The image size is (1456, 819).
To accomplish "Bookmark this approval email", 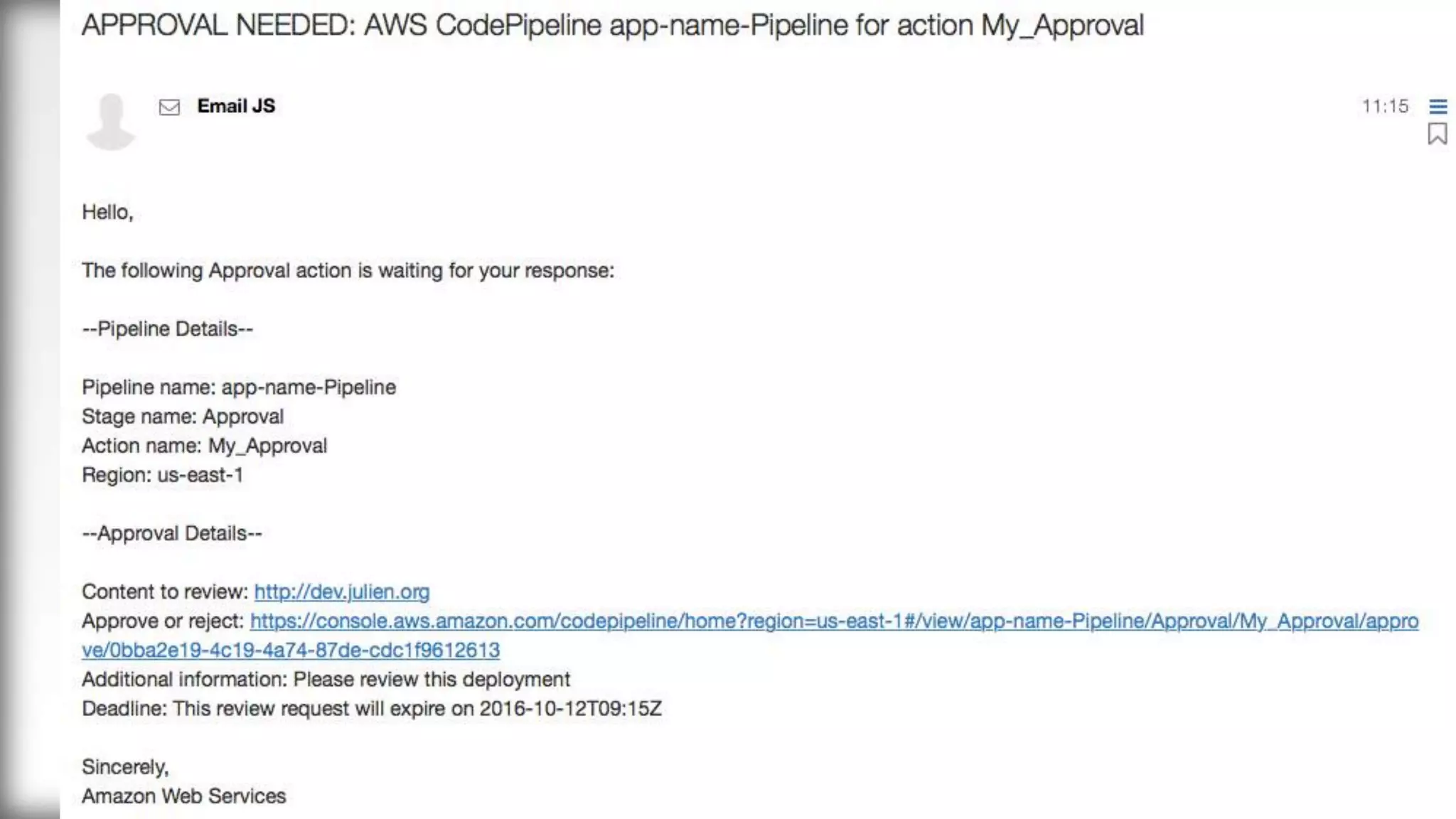I will 1437,134.
